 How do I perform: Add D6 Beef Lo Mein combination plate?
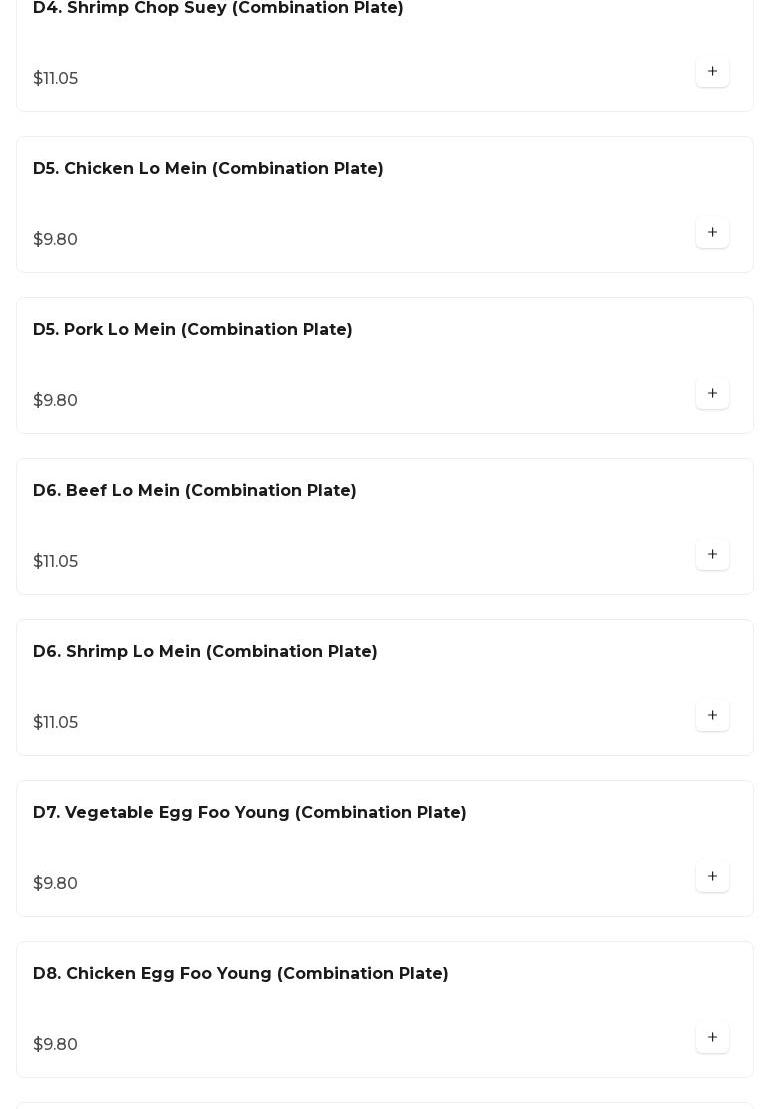(x=712, y=555)
